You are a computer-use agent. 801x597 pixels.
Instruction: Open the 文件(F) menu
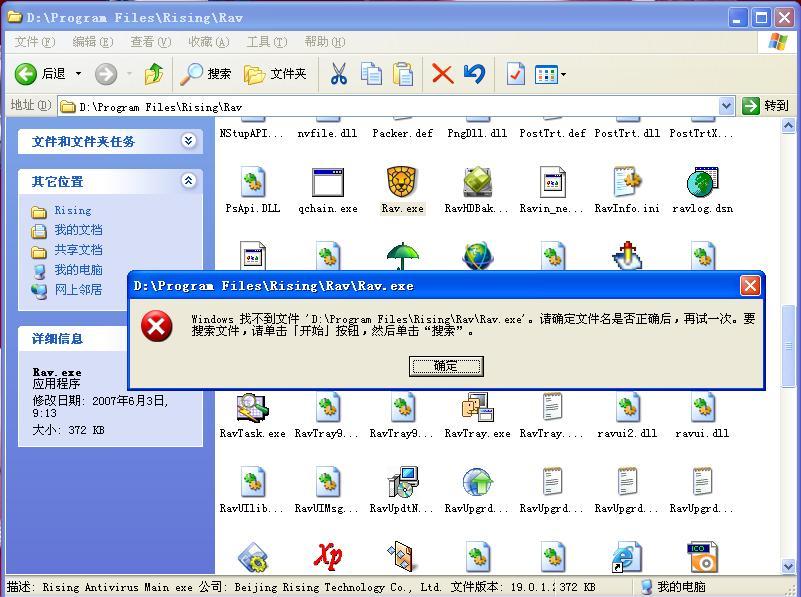34,42
